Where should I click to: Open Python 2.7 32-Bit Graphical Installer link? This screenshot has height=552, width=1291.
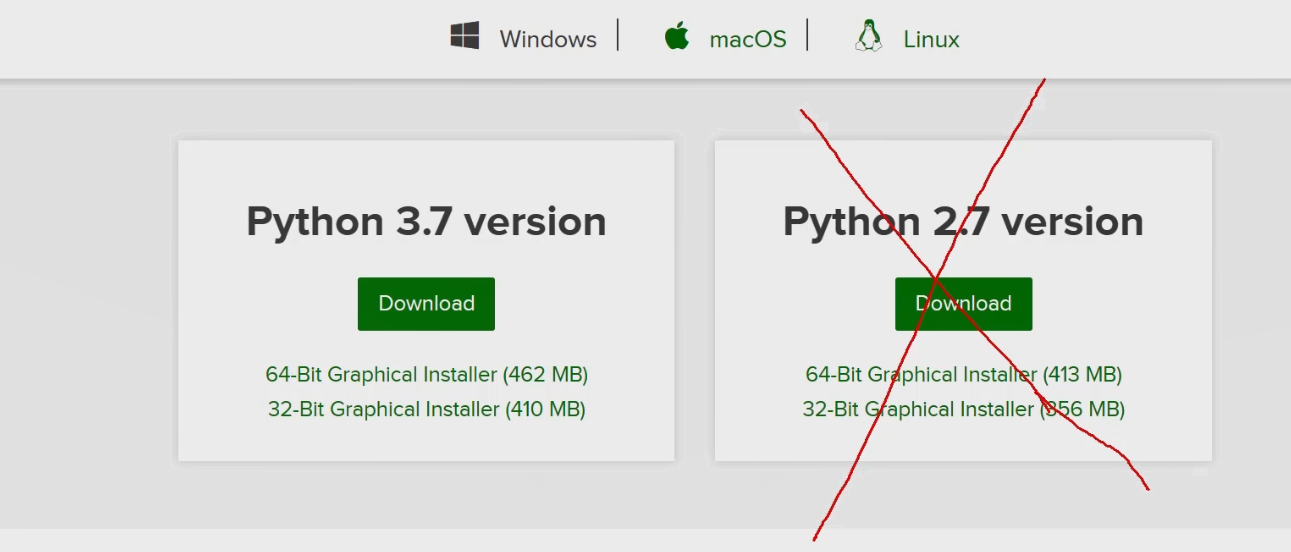point(964,409)
